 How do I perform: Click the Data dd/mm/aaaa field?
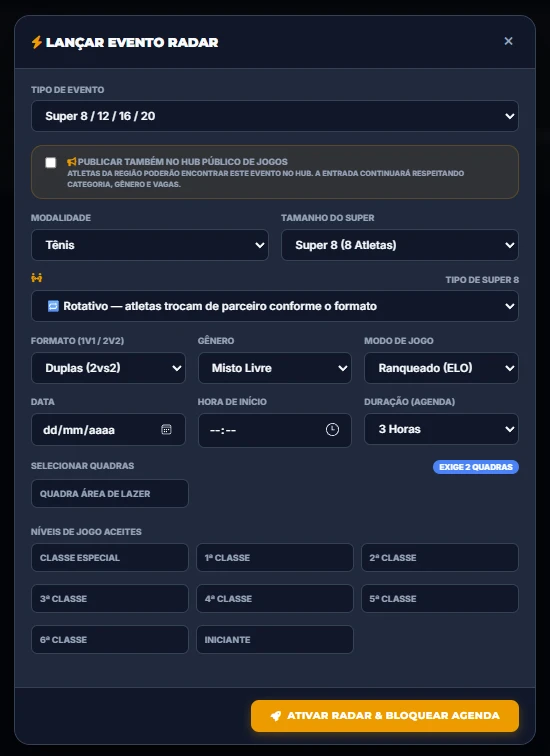pos(108,430)
